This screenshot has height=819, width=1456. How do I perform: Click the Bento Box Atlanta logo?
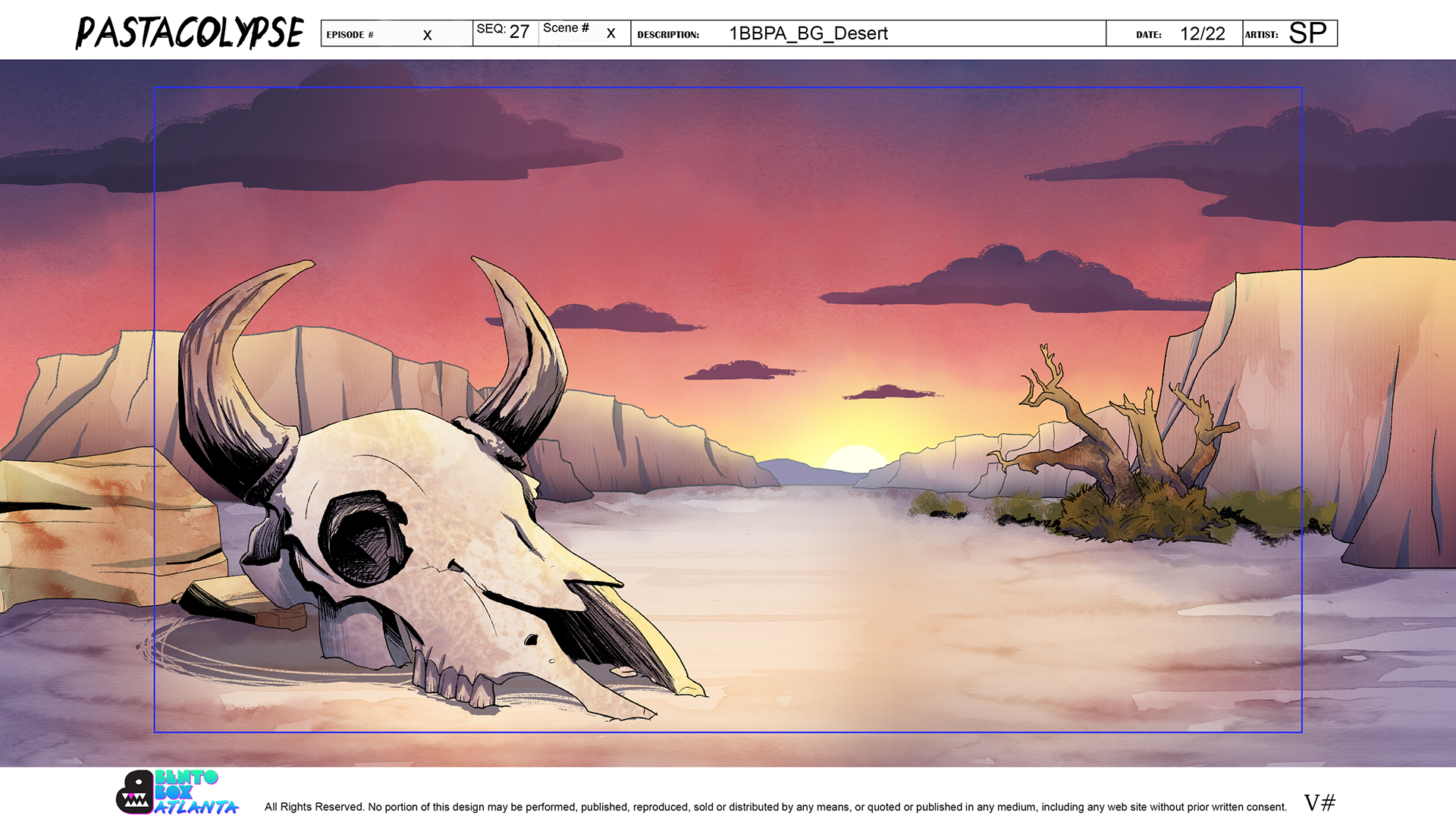click(x=177, y=793)
